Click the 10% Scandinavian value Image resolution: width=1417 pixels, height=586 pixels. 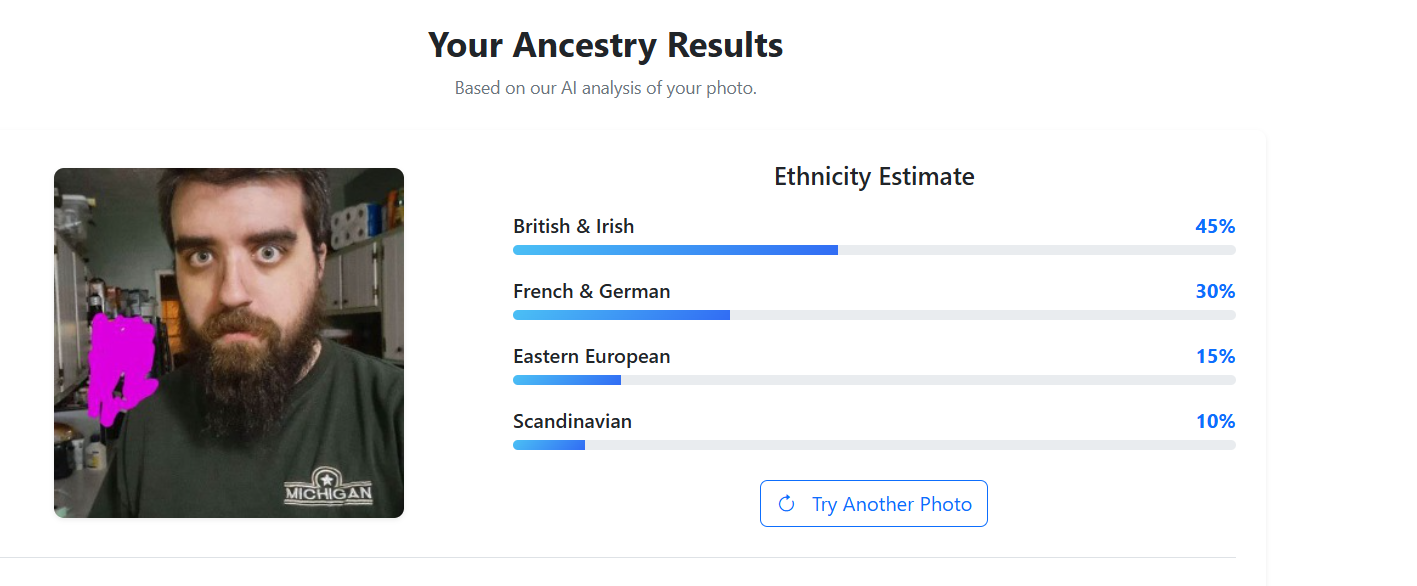click(x=1215, y=422)
